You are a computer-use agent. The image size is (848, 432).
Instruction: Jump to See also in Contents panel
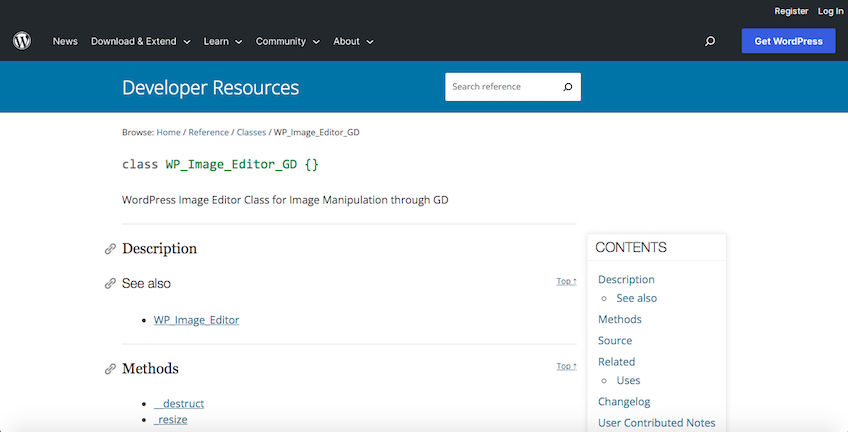637,298
